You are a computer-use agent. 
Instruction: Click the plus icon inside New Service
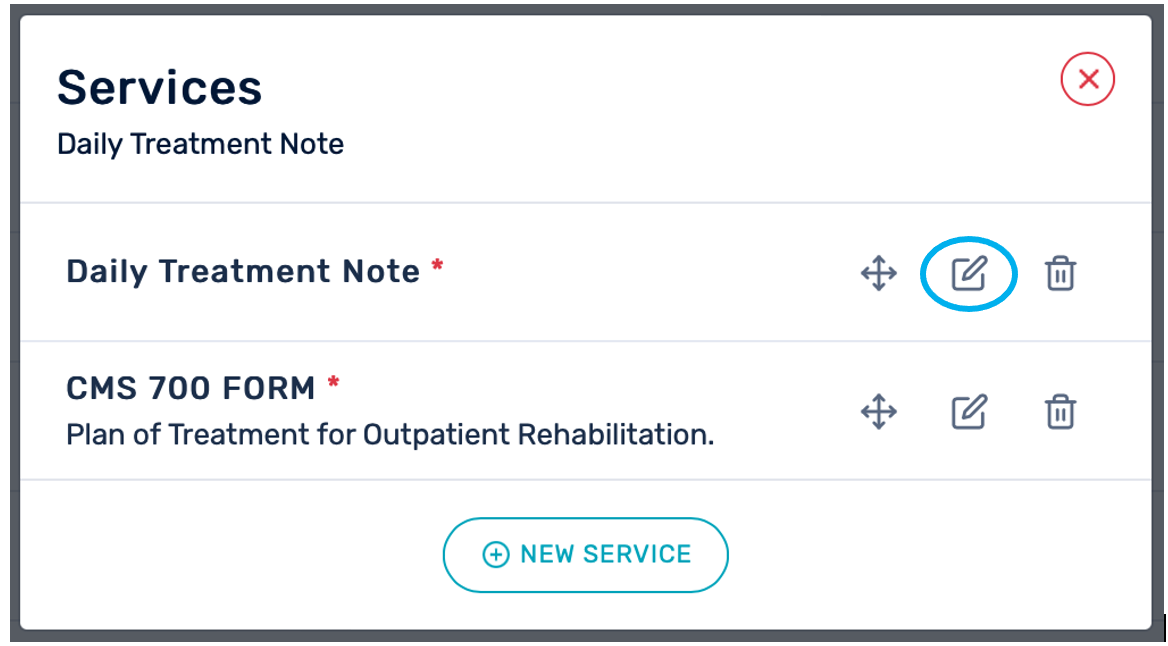tap(495, 555)
